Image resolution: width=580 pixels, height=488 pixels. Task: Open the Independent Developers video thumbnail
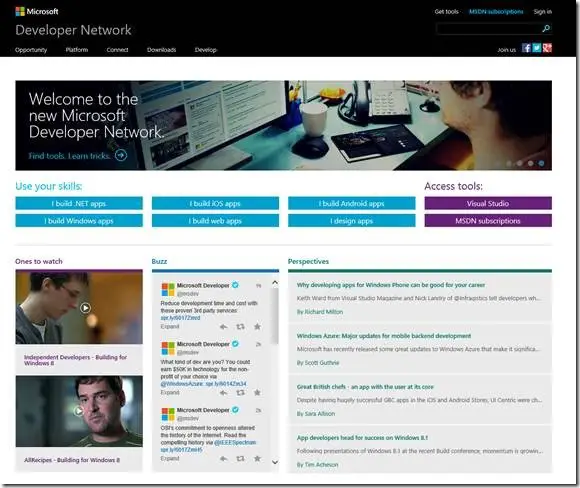[79, 307]
